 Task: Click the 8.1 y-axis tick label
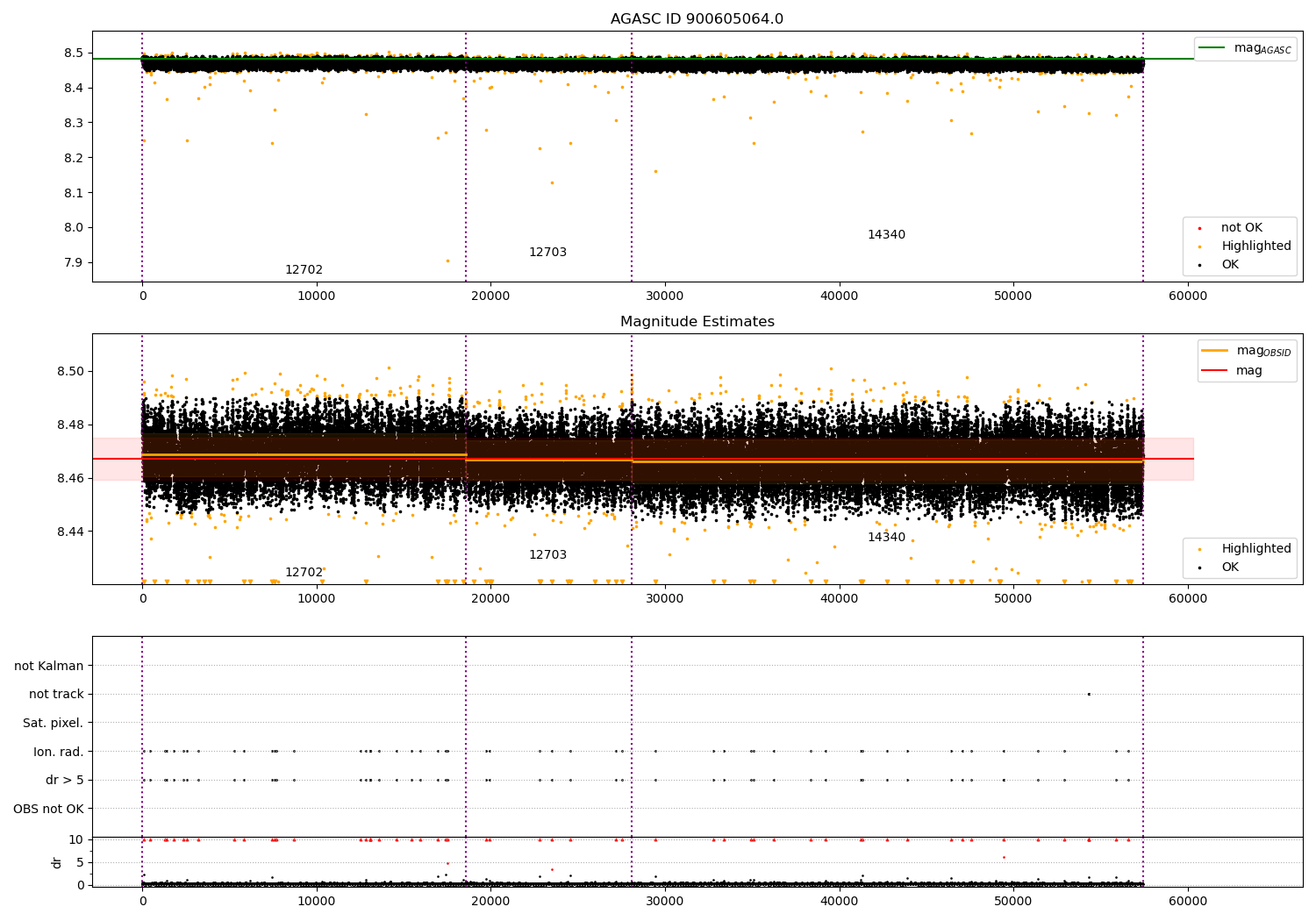point(74,193)
